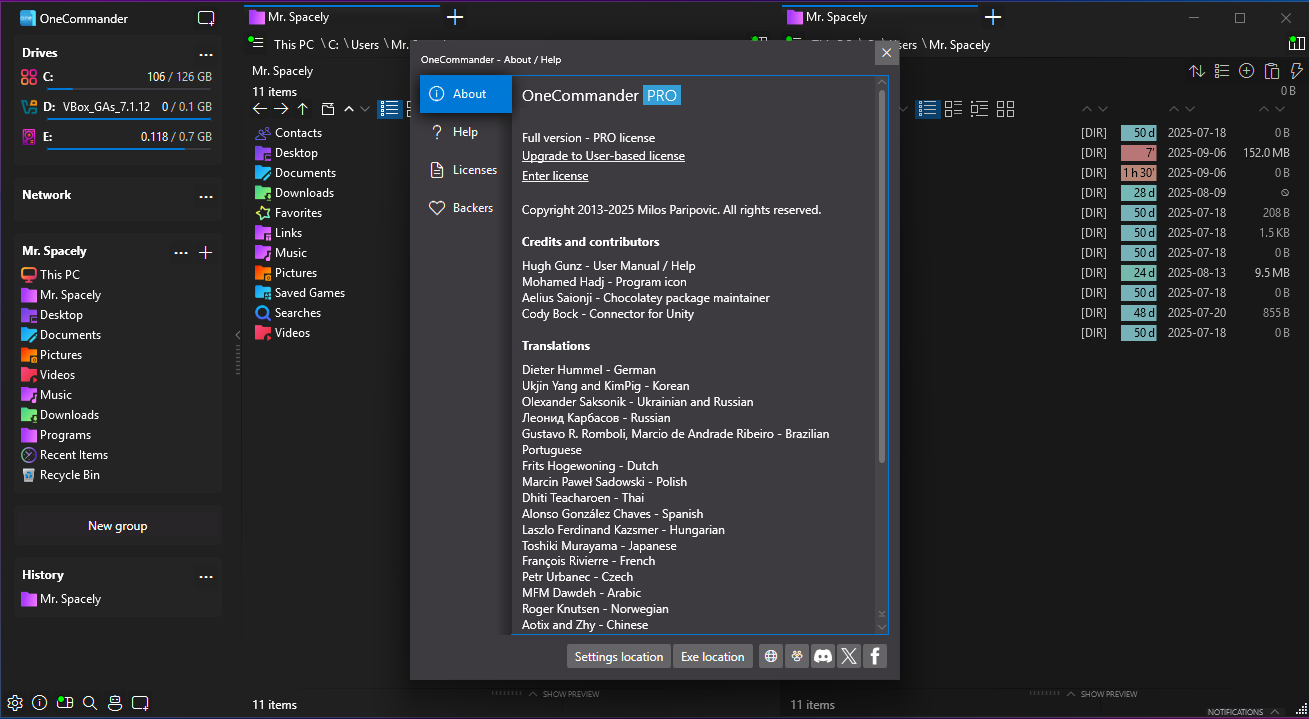Expand the Notifications panel
Screen dimensions: 1309x719
click(1243, 712)
